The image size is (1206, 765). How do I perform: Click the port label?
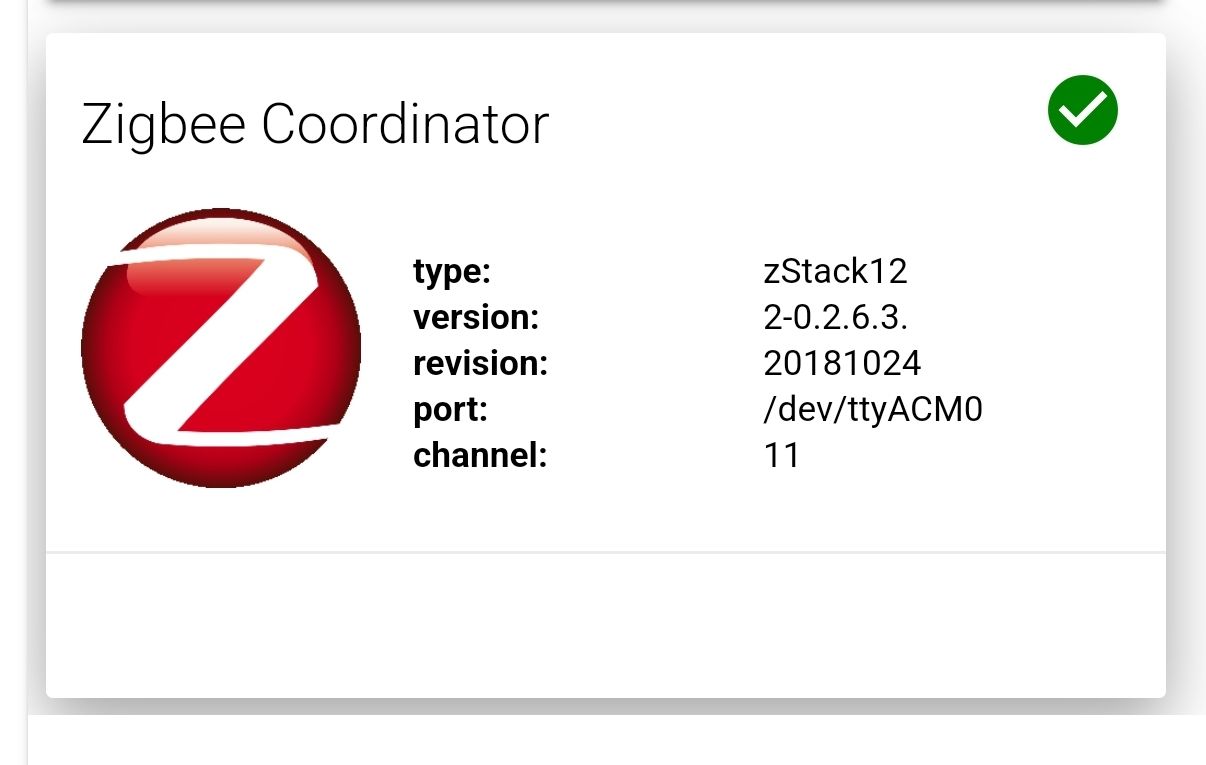coord(450,410)
